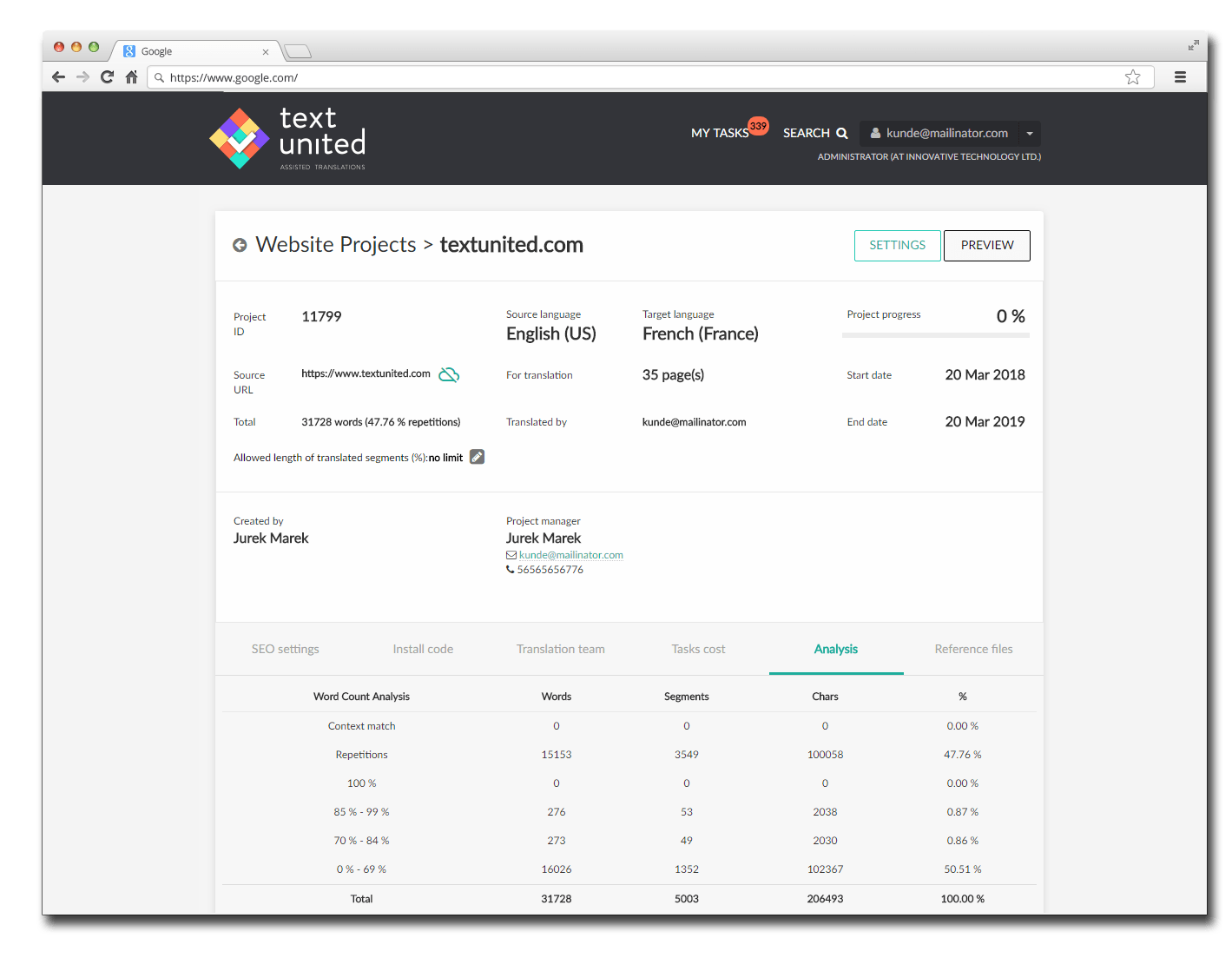Switch to the SEO settings tab
Image resolution: width=1232 pixels, height=958 pixels.
tap(286, 649)
